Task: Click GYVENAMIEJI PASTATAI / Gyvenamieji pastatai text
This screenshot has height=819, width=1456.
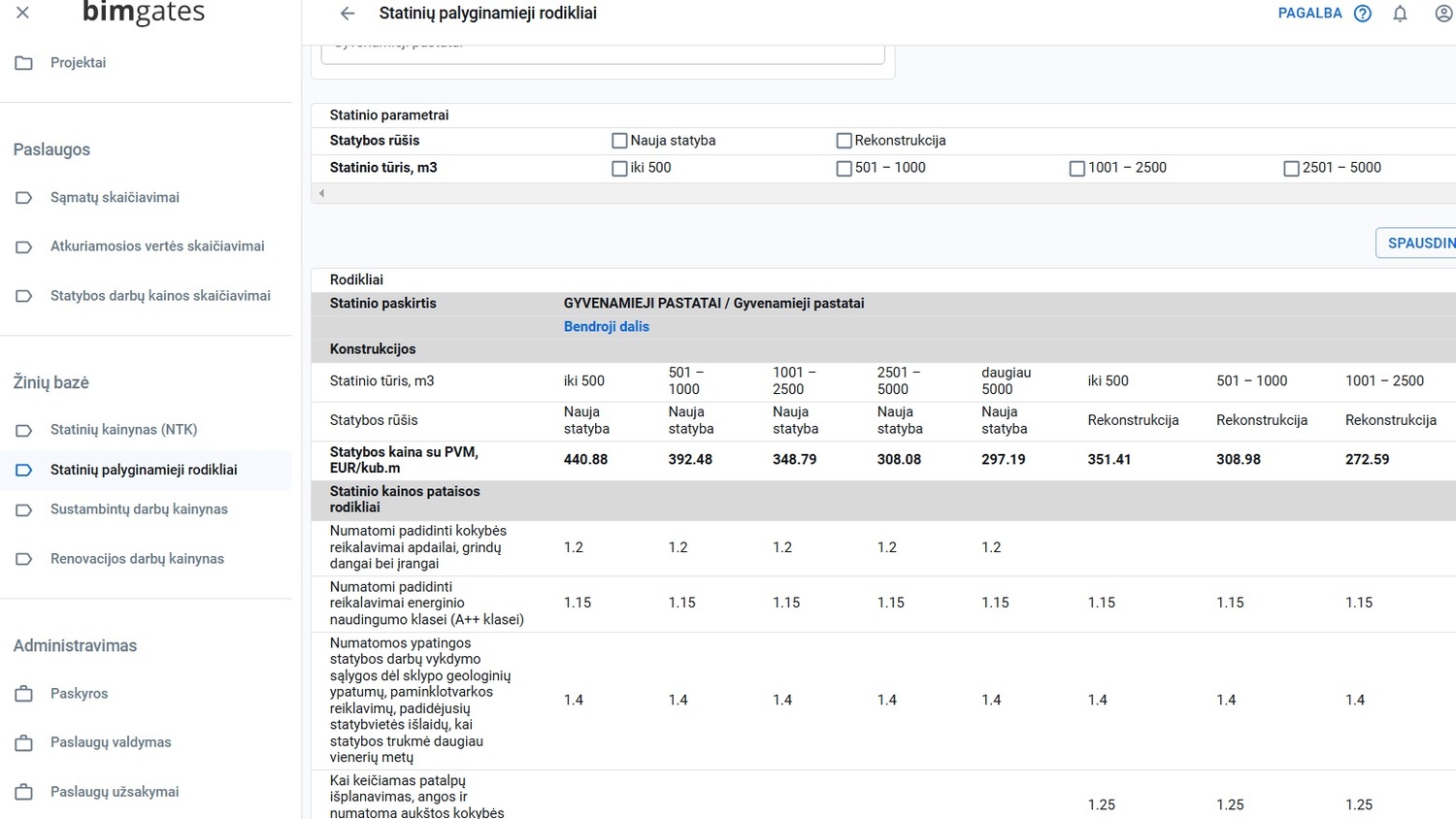Action: click(713, 304)
